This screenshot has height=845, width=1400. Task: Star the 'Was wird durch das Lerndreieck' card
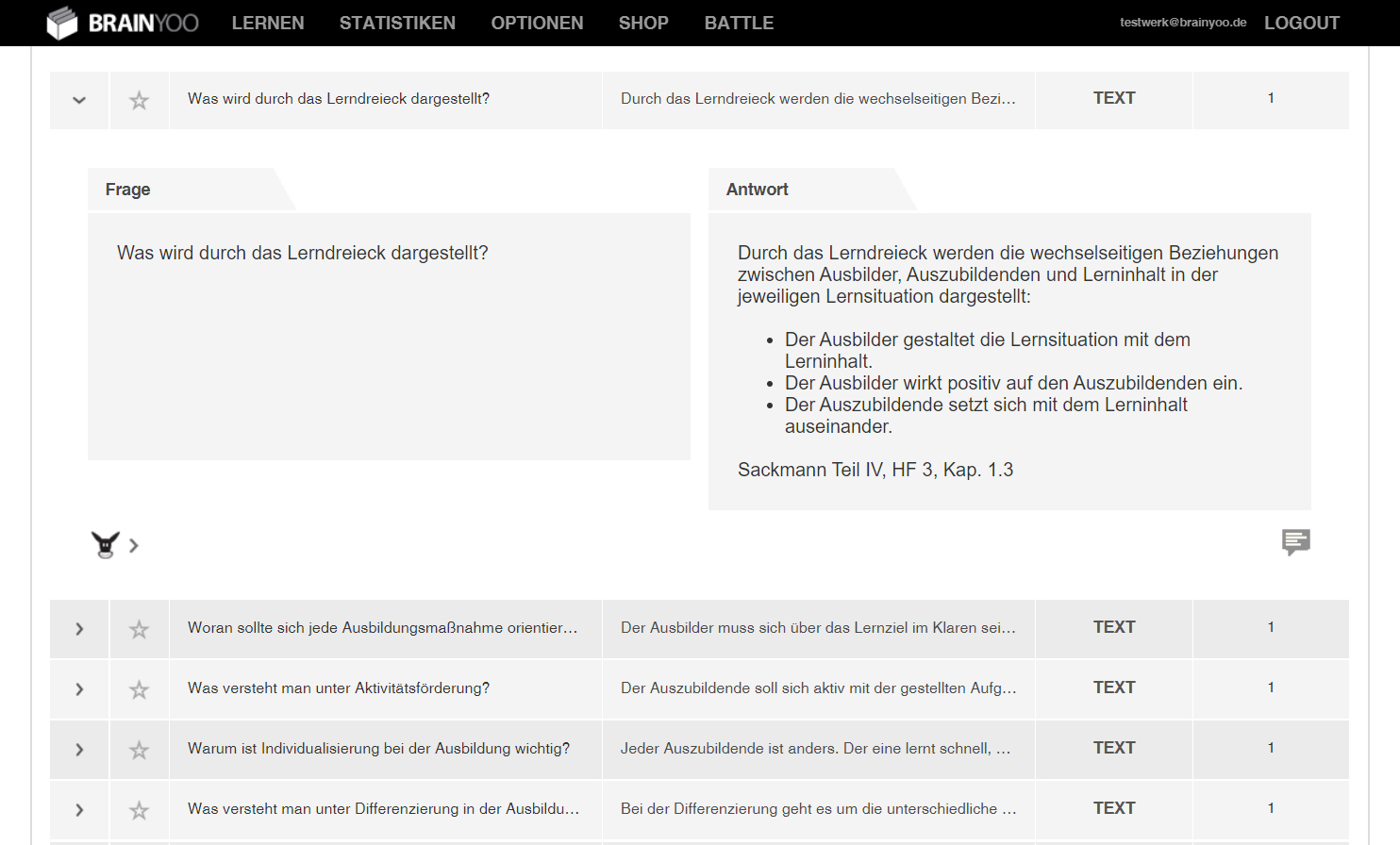[x=139, y=100]
